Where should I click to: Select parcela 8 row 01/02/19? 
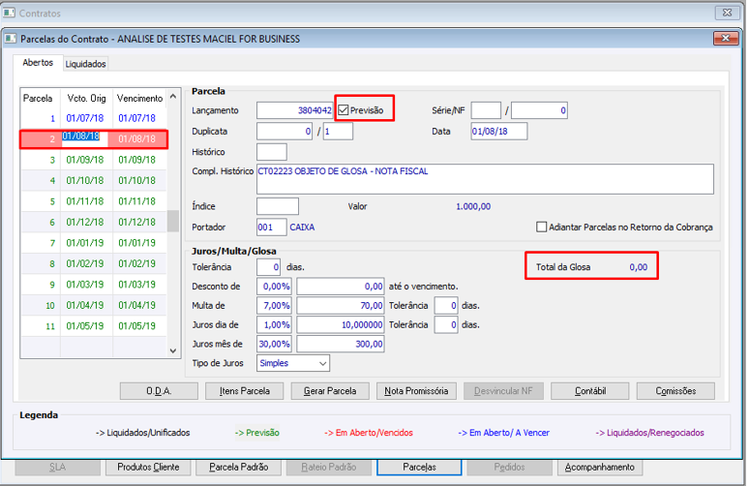(x=94, y=264)
